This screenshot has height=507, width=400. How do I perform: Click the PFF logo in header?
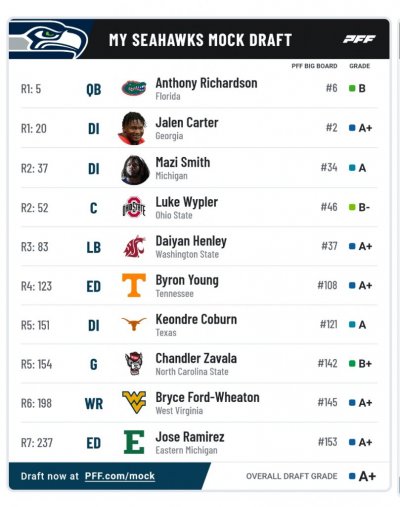click(x=359, y=39)
